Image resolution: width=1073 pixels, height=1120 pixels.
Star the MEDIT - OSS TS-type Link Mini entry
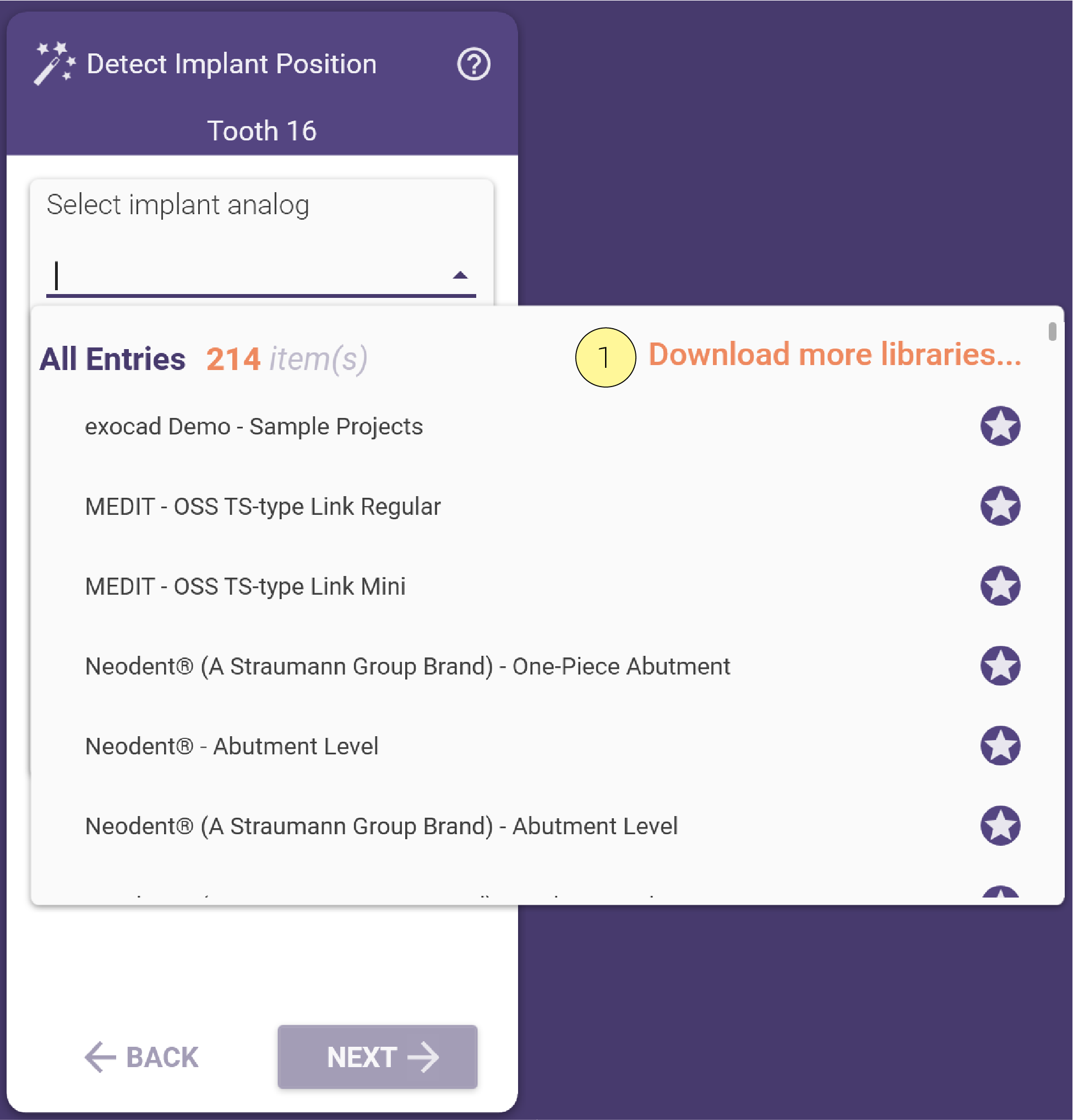click(1000, 586)
